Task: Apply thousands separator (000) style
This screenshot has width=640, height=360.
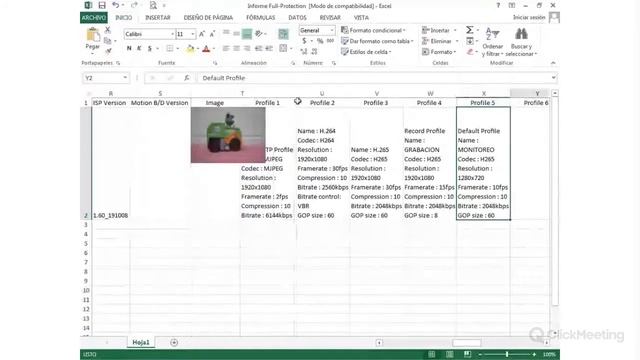Action: [330, 41]
